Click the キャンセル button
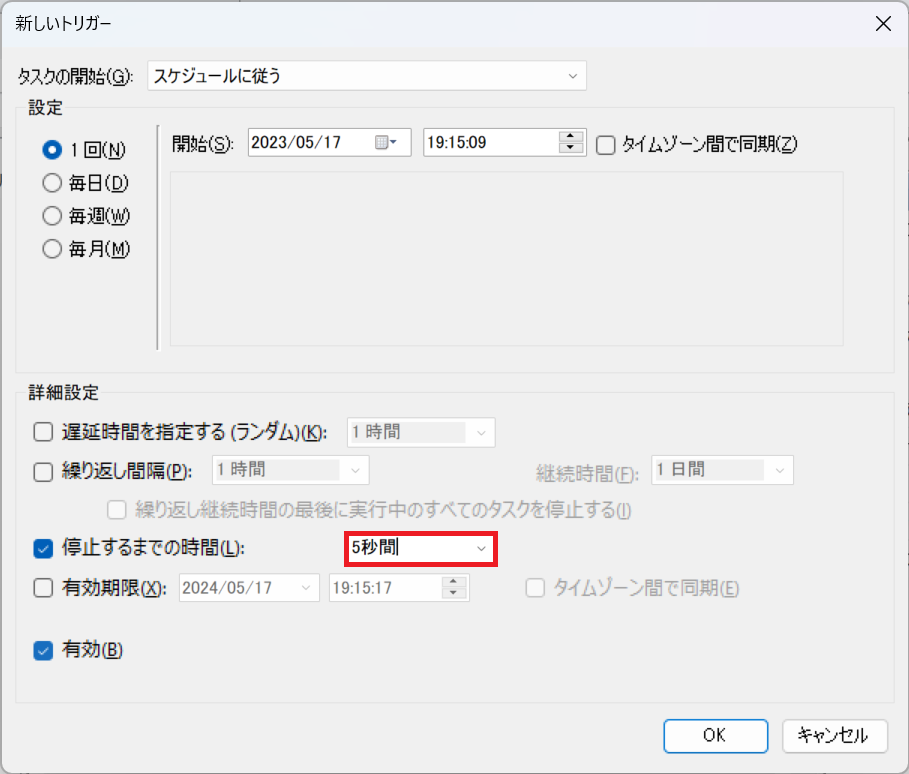The height and width of the screenshot is (774, 909). tap(835, 736)
